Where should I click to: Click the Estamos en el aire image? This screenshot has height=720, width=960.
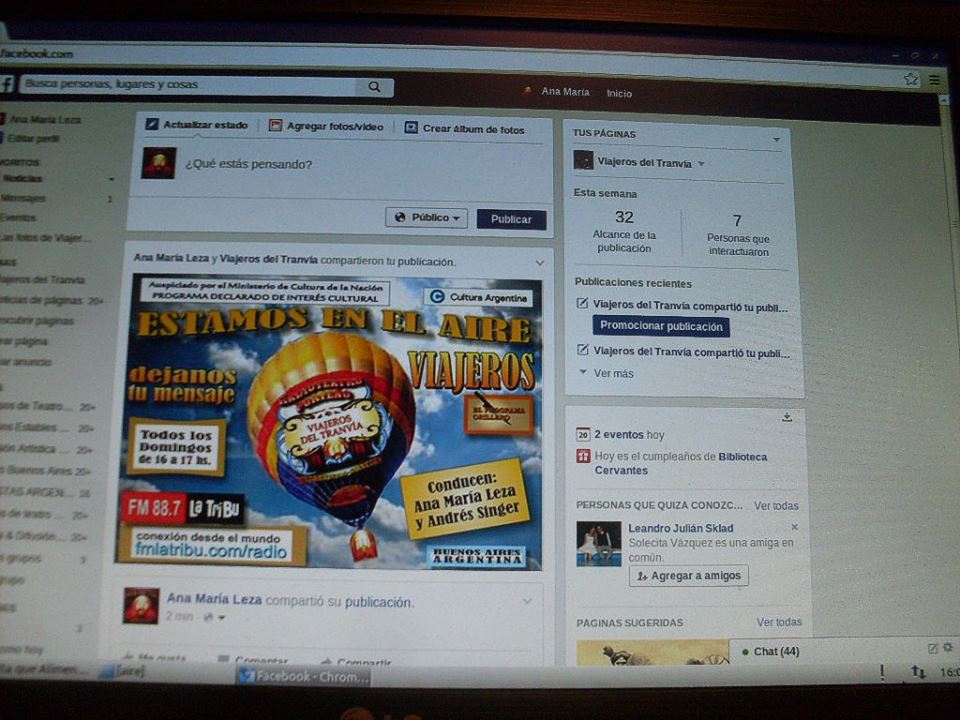point(330,422)
